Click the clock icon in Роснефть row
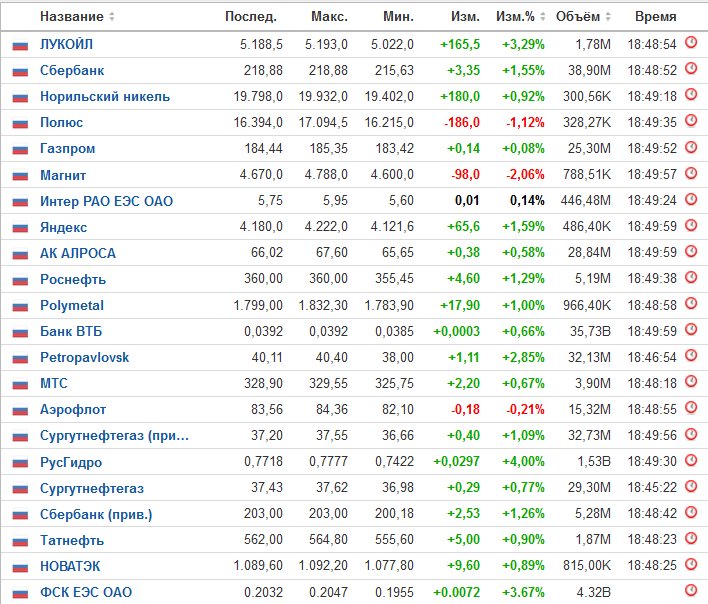 click(x=691, y=277)
